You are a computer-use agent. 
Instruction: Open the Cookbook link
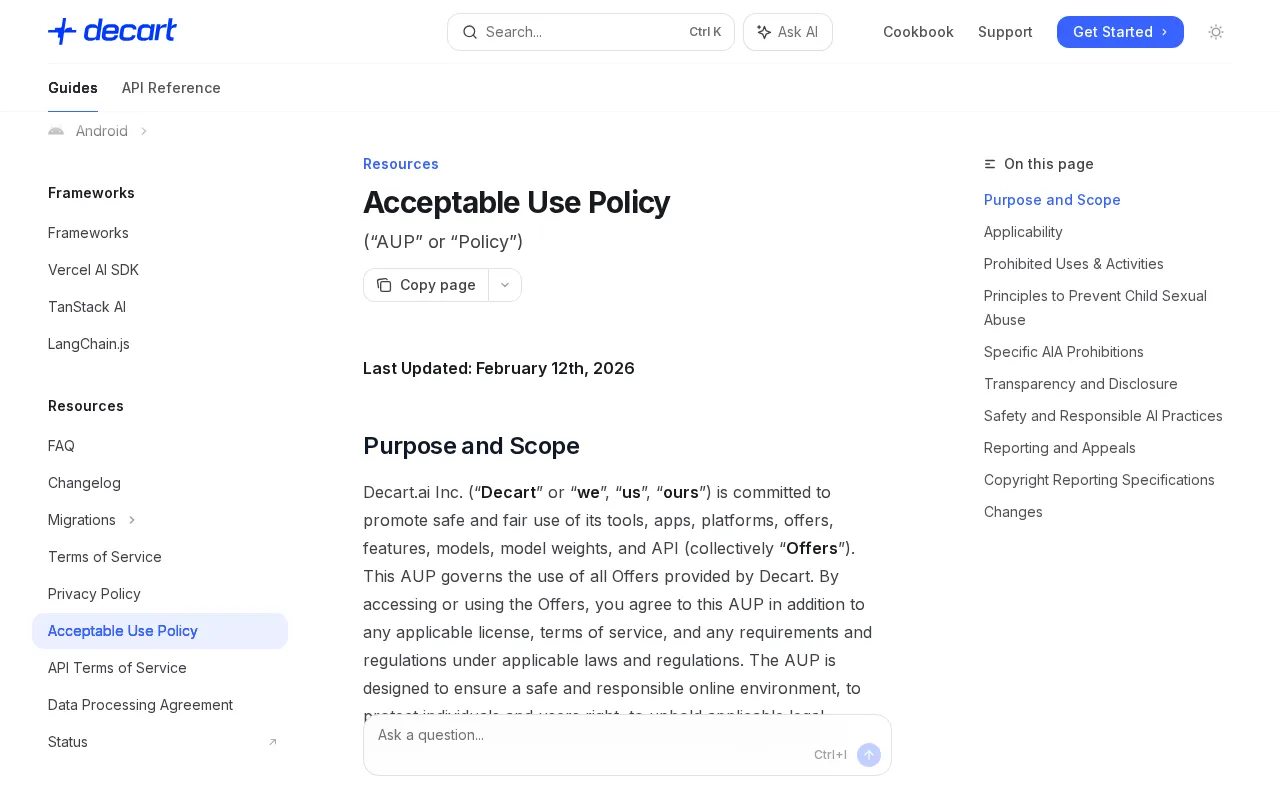918,32
